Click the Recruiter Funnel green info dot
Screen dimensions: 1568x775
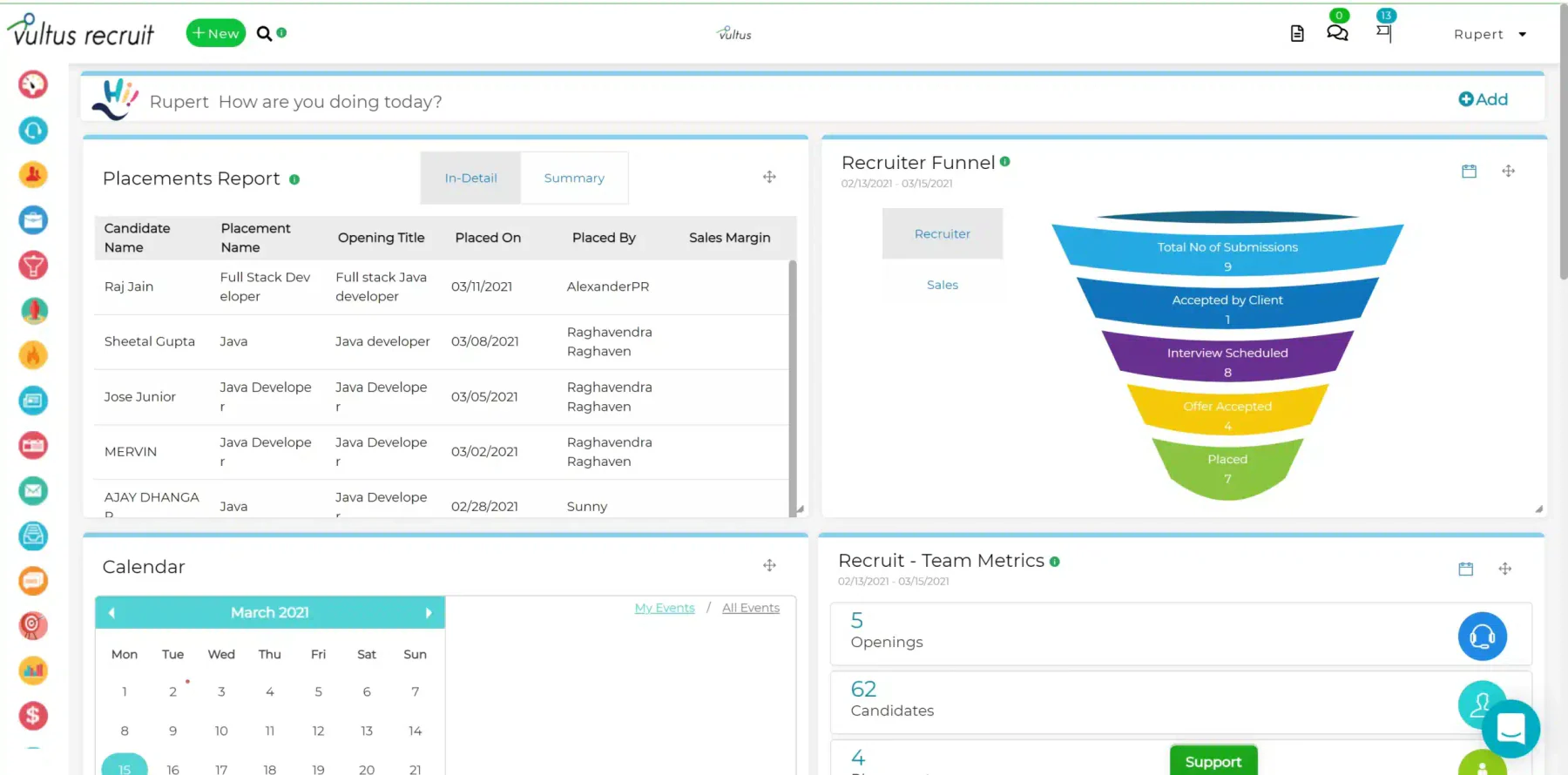pos(1005,161)
